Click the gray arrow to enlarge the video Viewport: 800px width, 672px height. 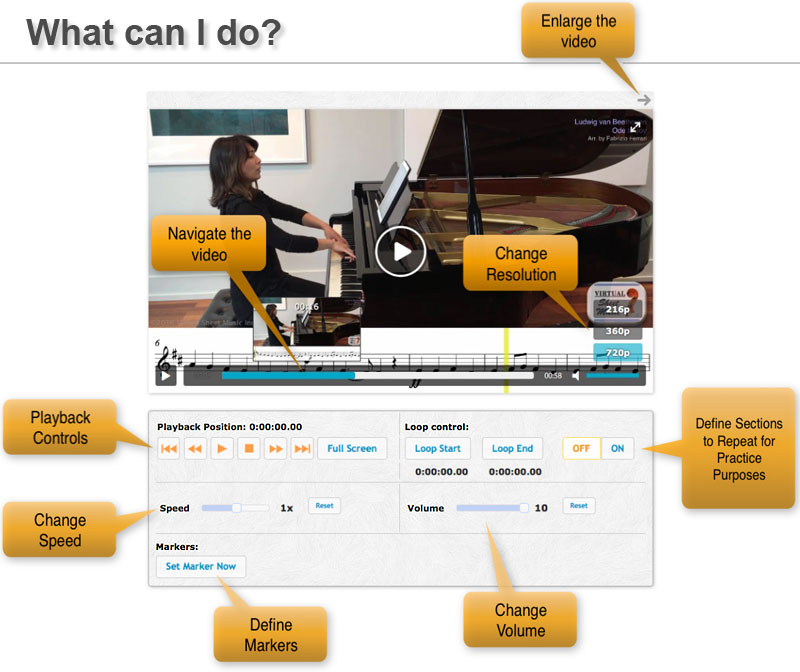click(x=644, y=100)
